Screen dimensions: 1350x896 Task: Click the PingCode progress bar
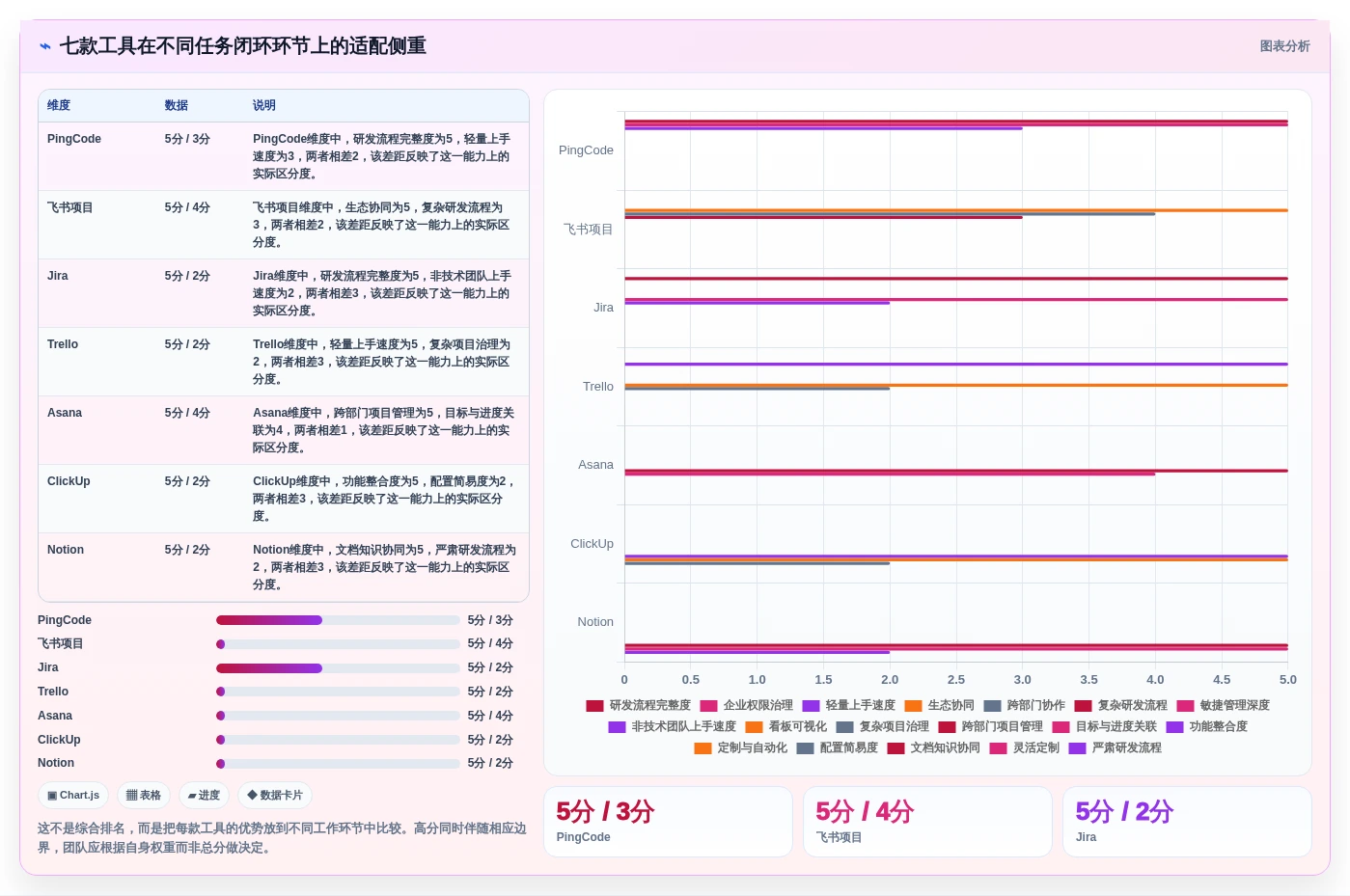tap(338, 620)
